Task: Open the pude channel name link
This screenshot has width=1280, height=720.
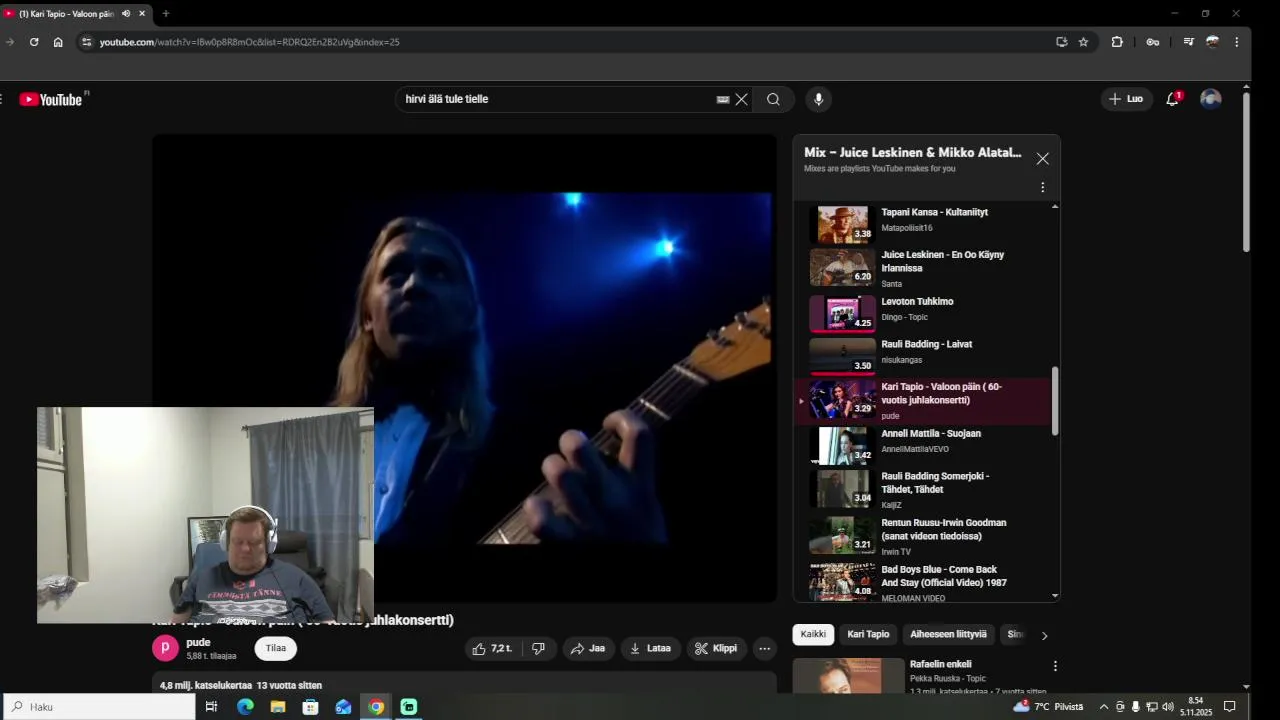Action: 198,643
